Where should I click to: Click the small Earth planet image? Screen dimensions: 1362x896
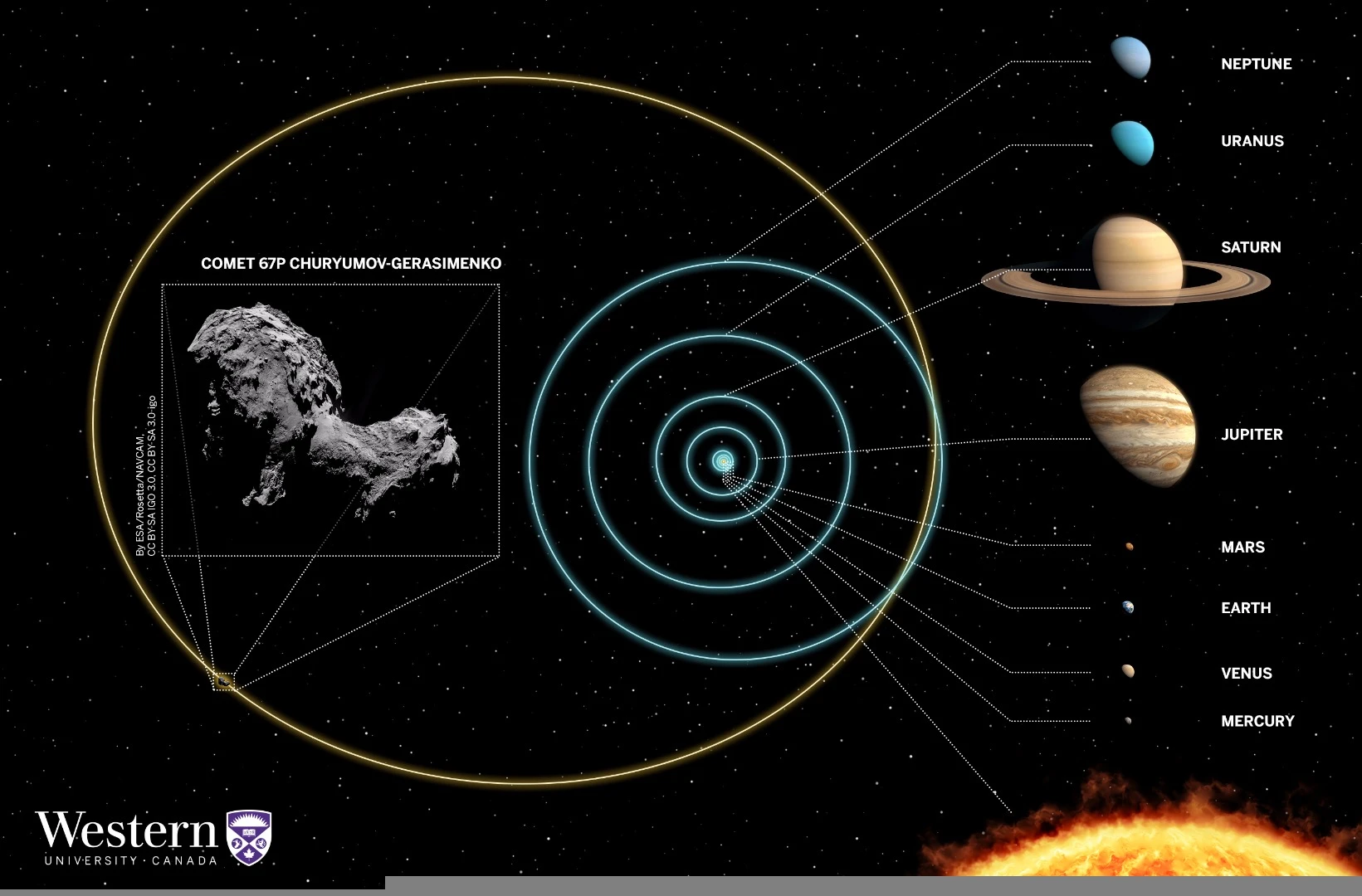point(1128,608)
